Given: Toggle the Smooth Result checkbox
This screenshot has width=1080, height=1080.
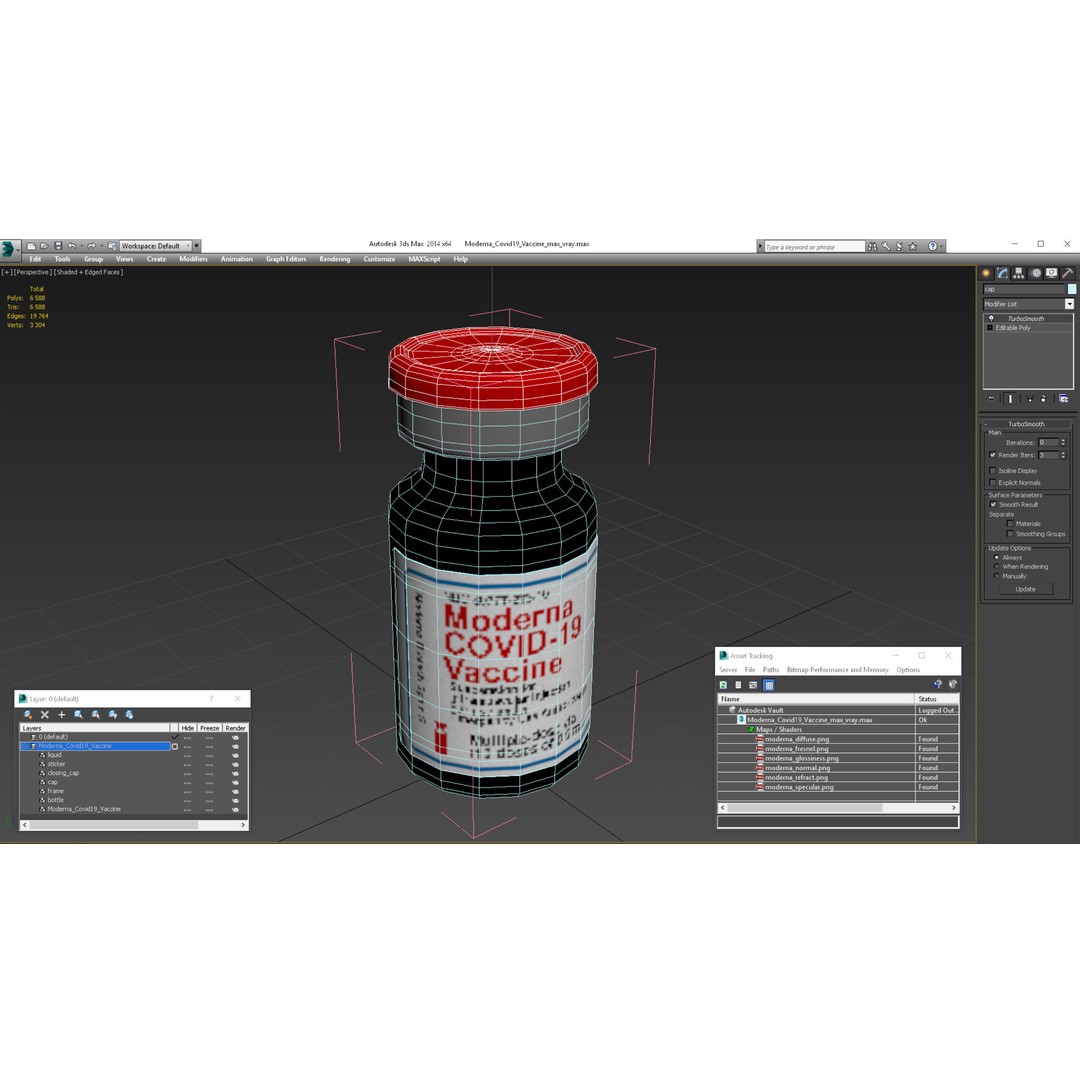Looking at the screenshot, I should tap(993, 504).
